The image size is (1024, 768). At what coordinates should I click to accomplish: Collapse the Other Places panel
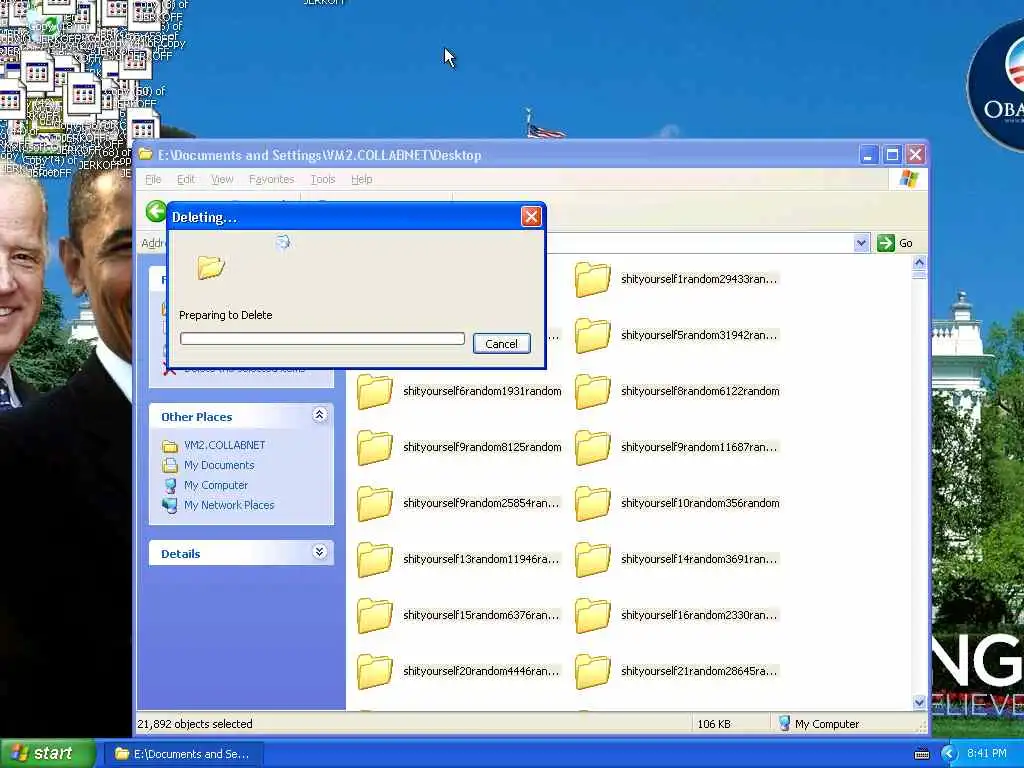319,415
